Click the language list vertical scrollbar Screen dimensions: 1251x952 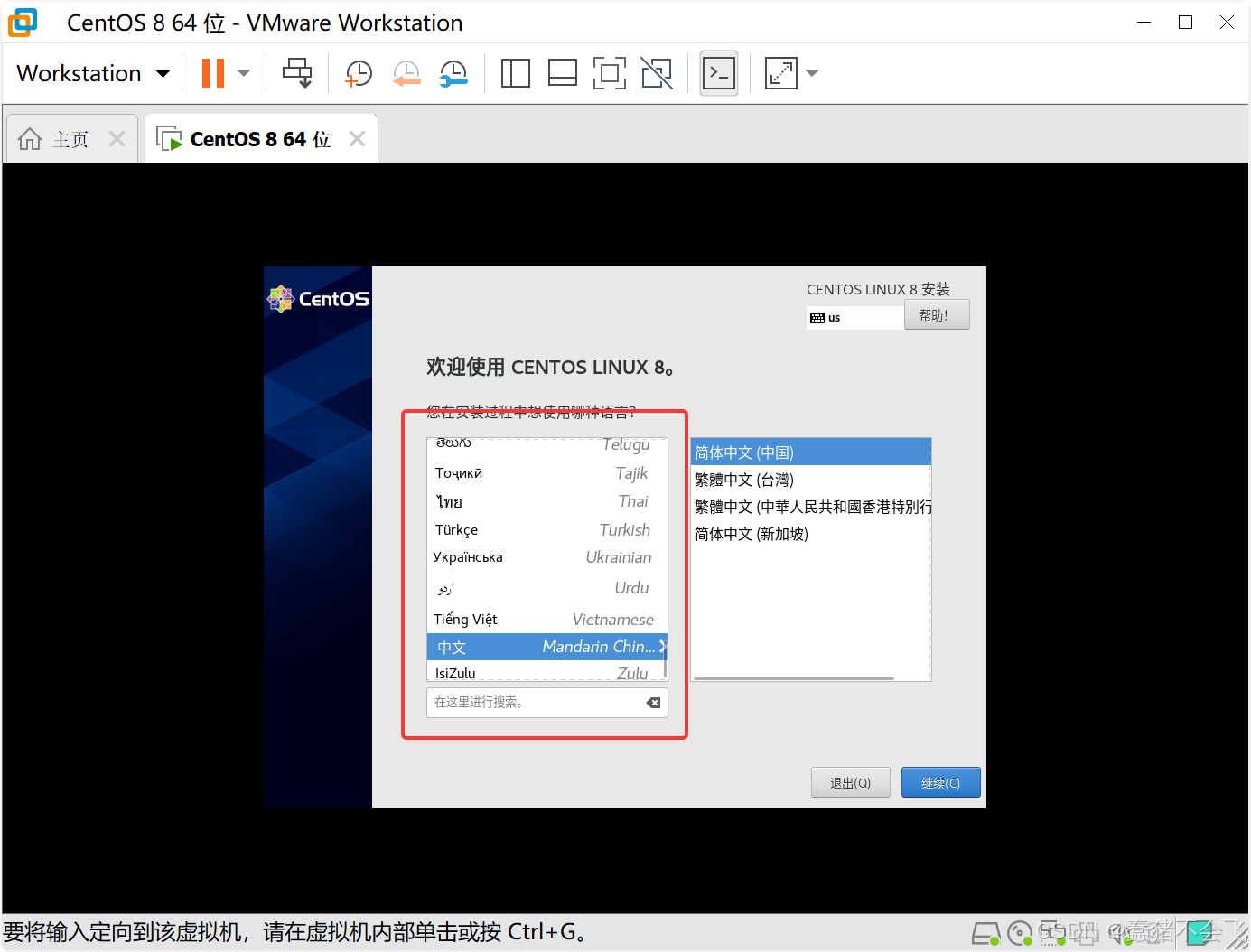click(x=666, y=660)
